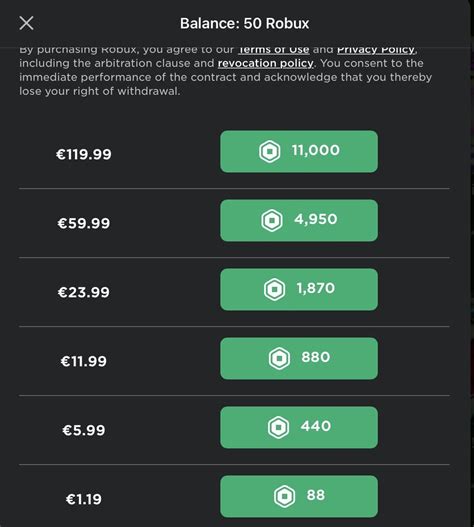Buy the 4,950 Robux package
The height and width of the screenshot is (527, 474).
(299, 220)
